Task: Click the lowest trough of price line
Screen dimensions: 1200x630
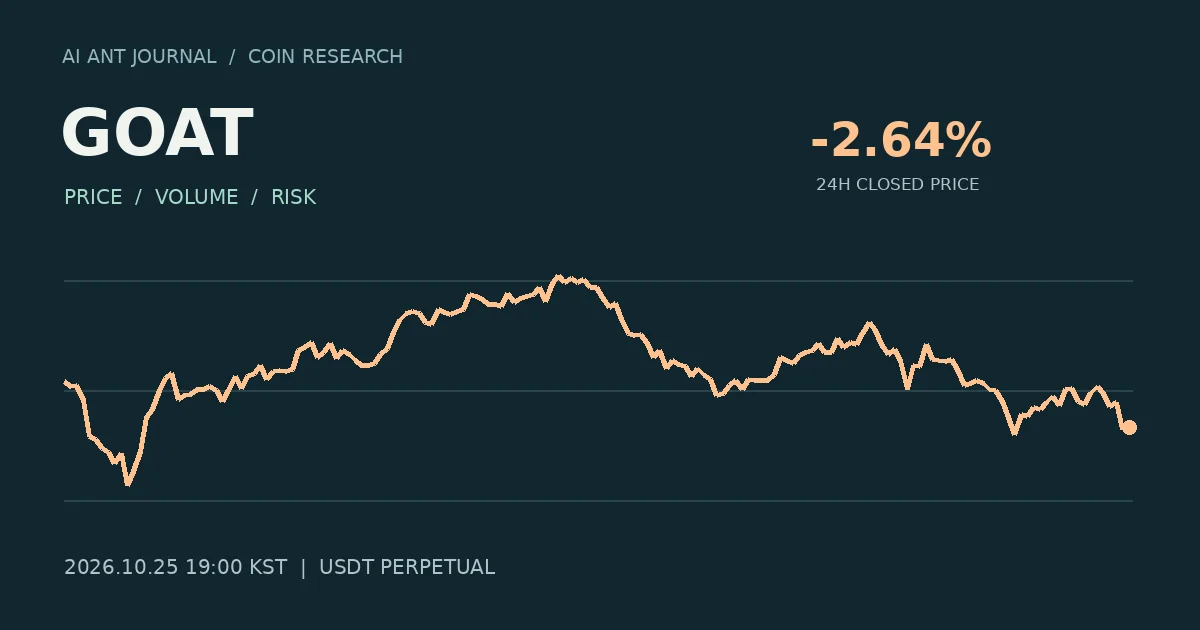Action: tap(127, 484)
